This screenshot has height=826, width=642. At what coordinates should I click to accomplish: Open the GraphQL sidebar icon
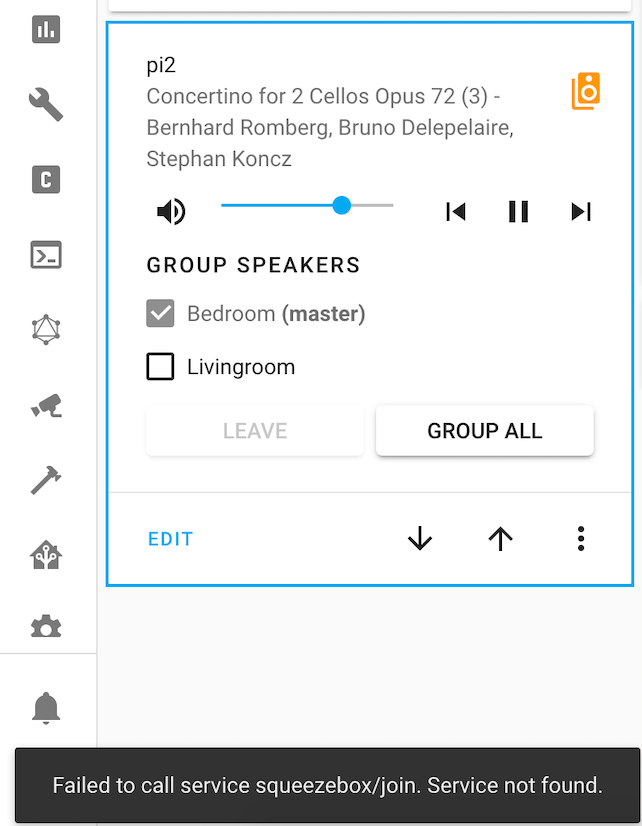coord(45,329)
